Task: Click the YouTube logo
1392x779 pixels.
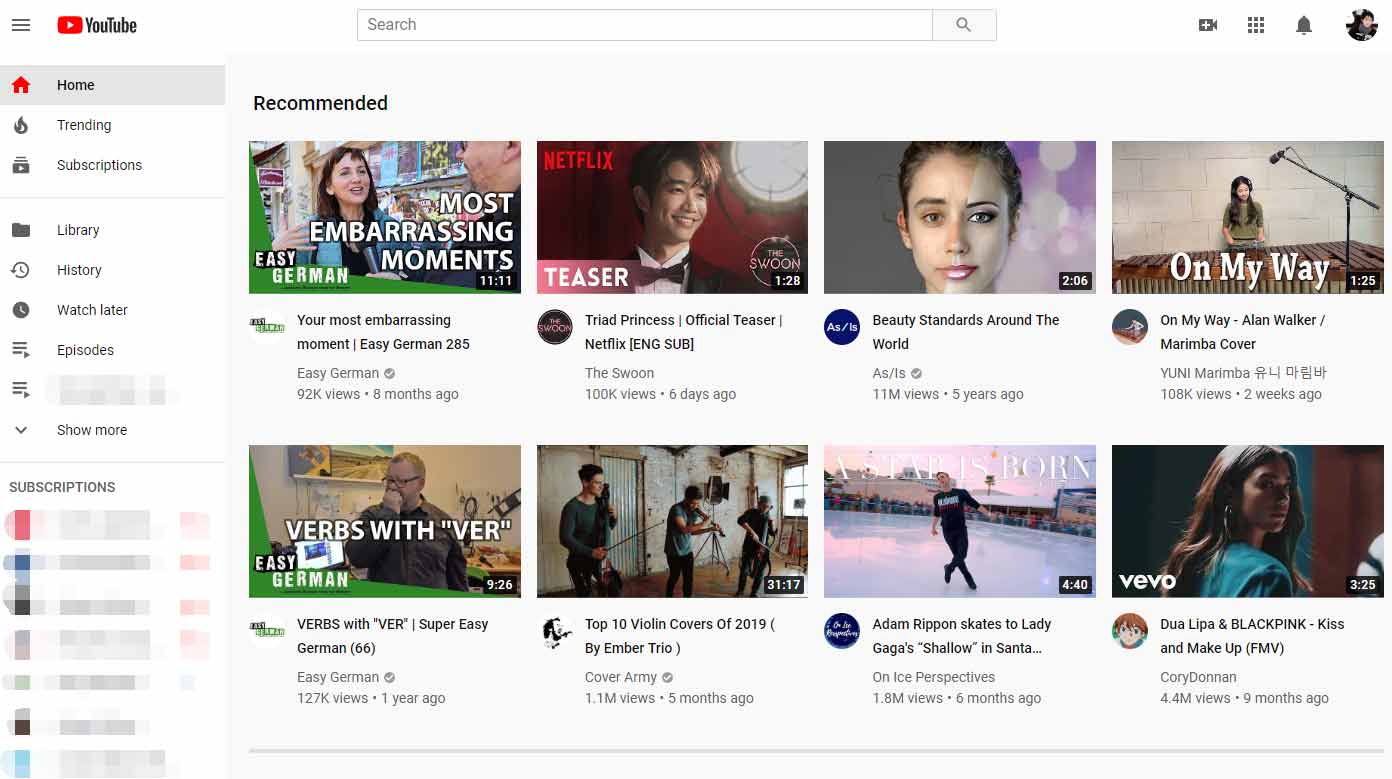Action: (x=97, y=25)
